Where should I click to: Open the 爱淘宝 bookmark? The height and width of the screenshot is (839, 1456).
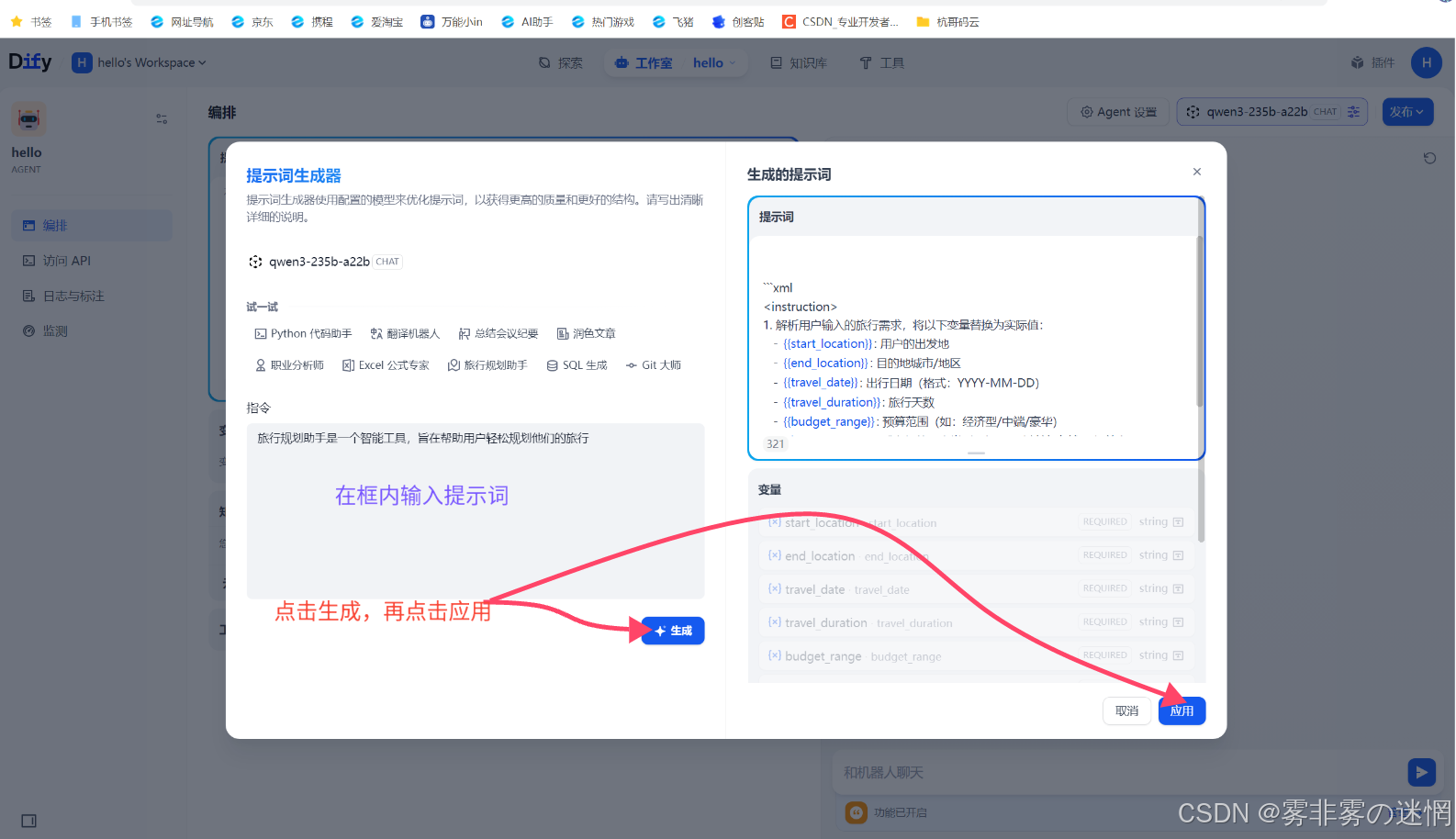point(377,21)
